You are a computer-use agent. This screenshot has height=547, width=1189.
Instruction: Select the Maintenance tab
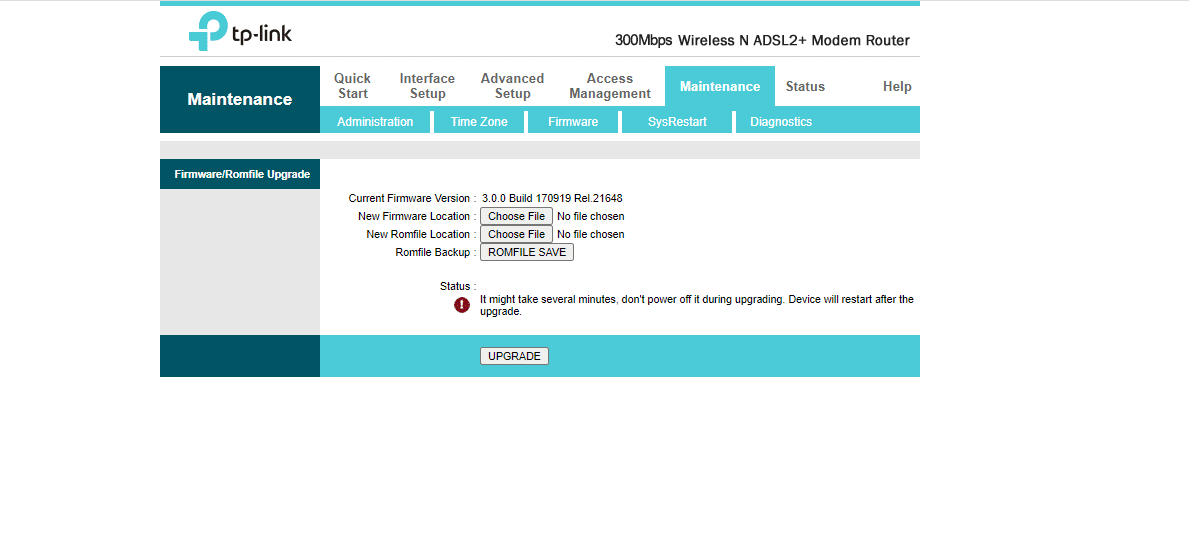720,87
